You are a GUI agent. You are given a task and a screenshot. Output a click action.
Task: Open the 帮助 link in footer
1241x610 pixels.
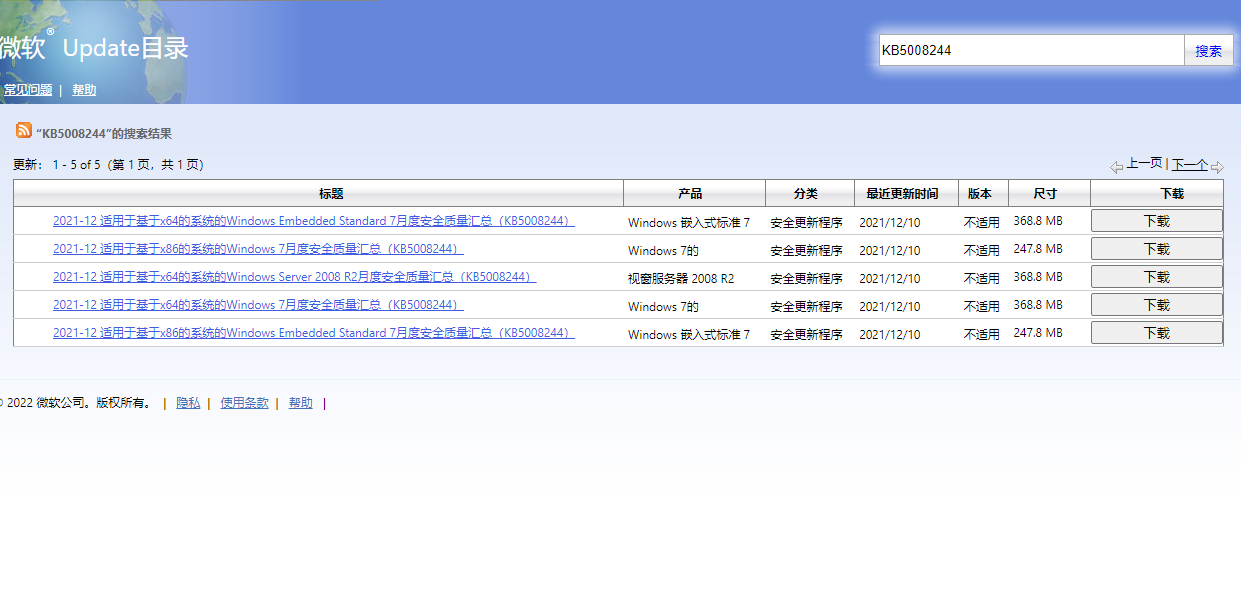(301, 403)
